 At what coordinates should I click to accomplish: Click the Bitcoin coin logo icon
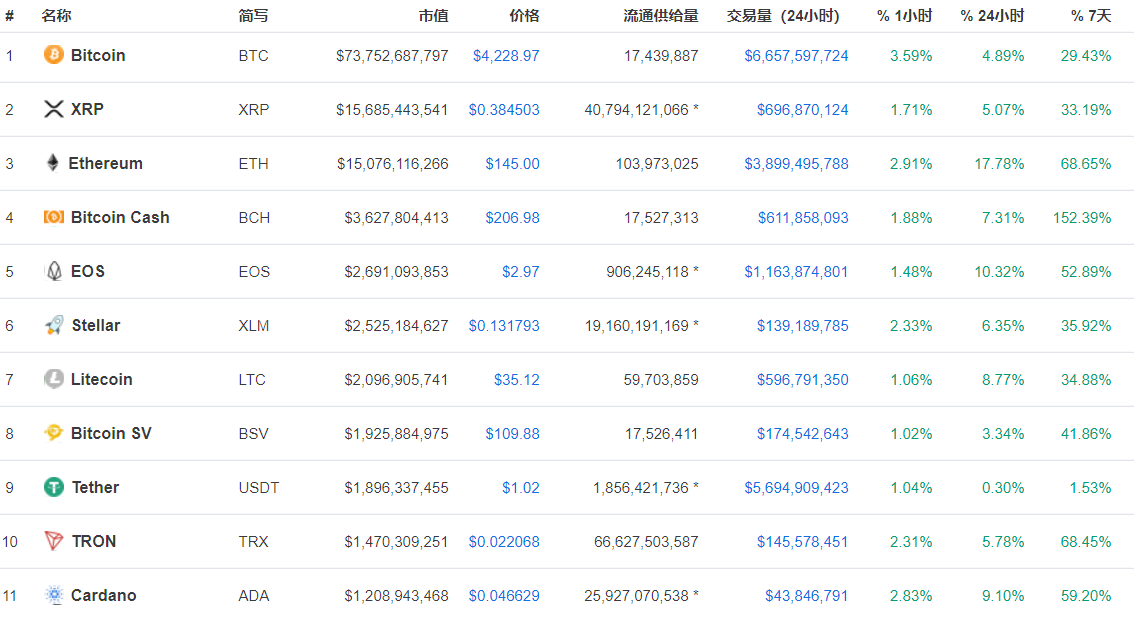tap(54, 55)
